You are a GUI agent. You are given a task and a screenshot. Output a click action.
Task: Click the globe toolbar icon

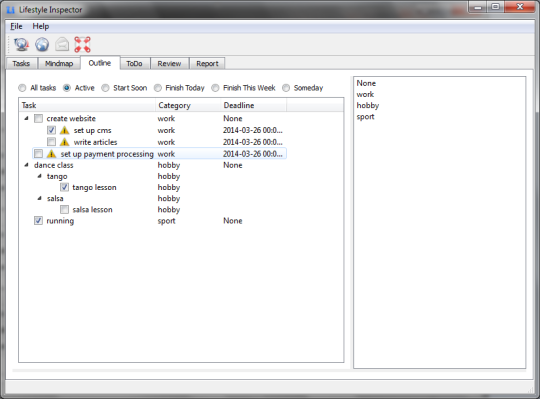point(42,44)
